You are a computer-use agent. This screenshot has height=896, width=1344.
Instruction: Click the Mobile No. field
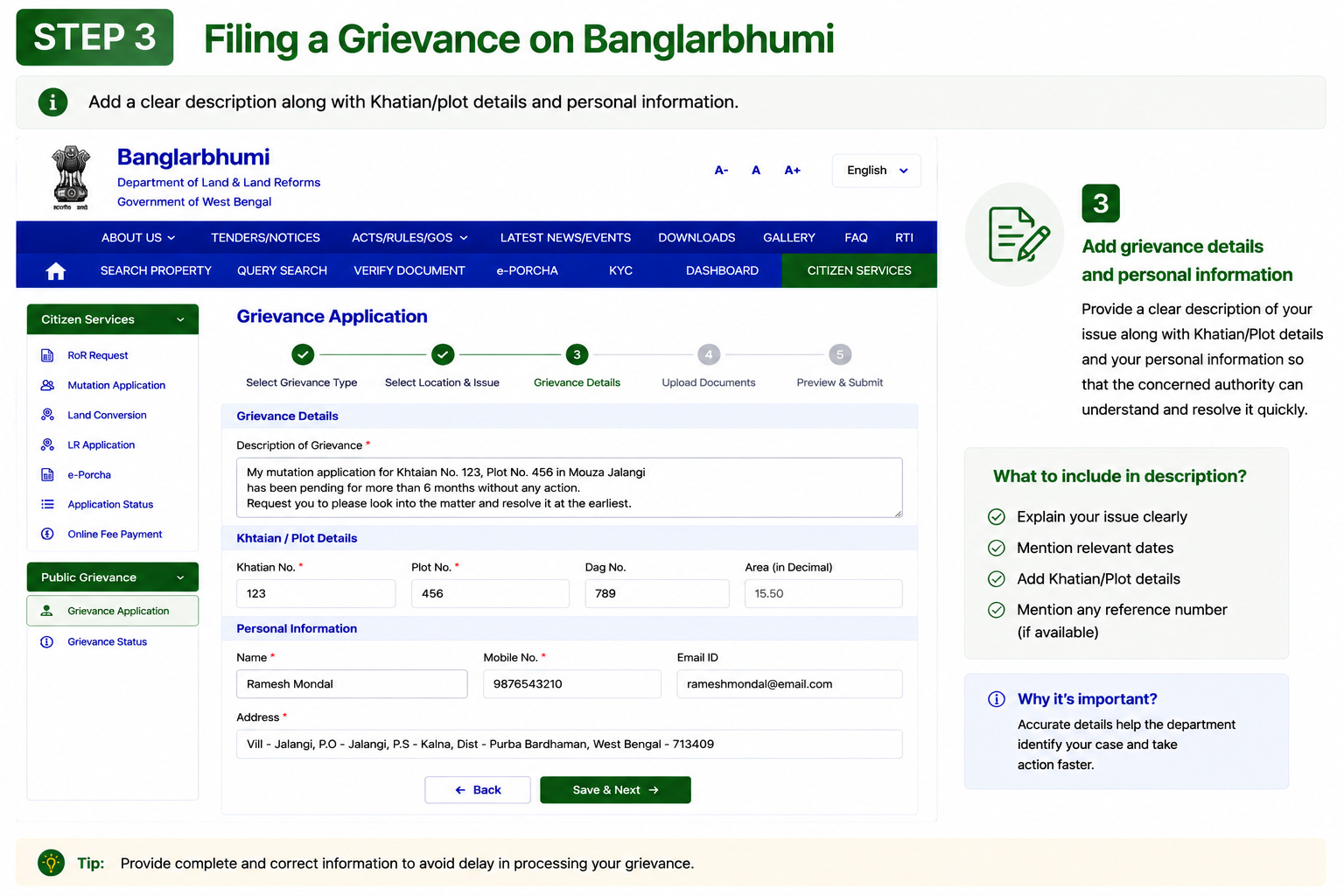[x=572, y=684]
